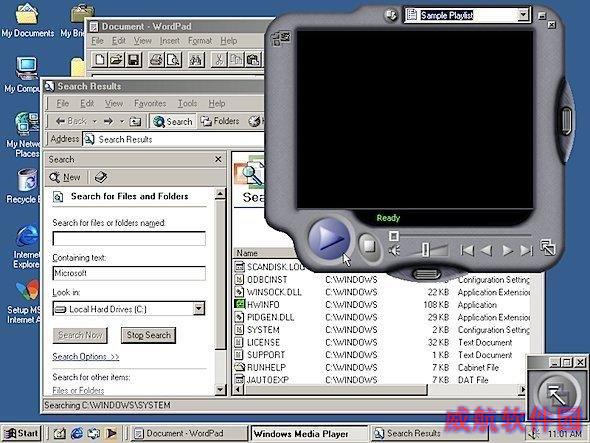Open the My Documents desktop icon
Viewport: 590px width, 443px height.
[27, 20]
